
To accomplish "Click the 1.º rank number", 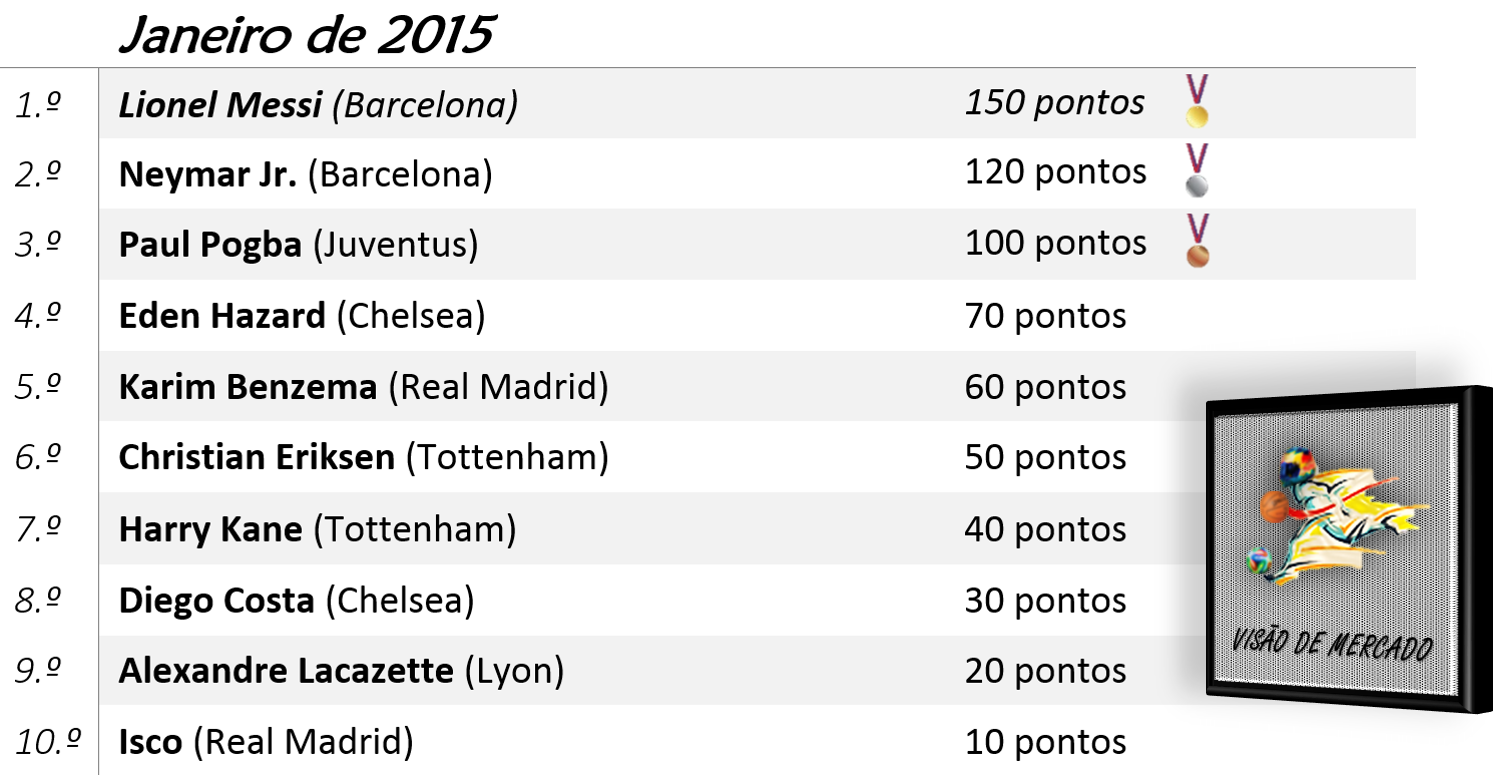I will [x=39, y=104].
